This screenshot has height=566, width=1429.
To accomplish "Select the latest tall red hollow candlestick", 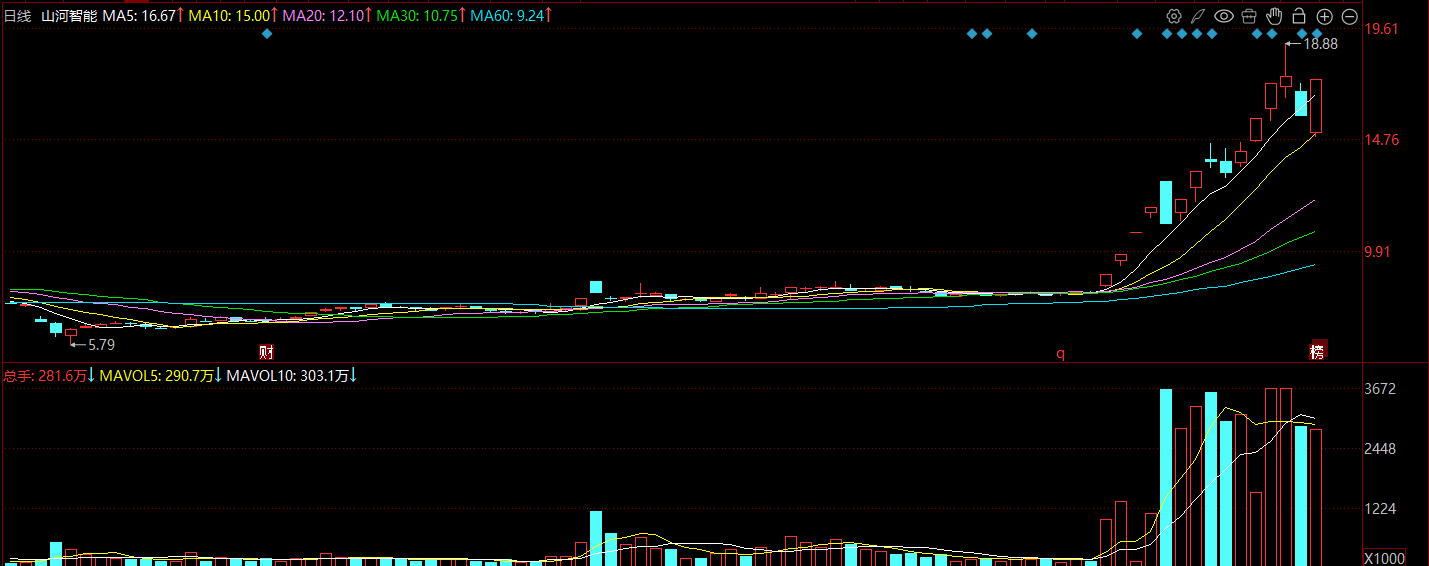I will point(1316,105).
